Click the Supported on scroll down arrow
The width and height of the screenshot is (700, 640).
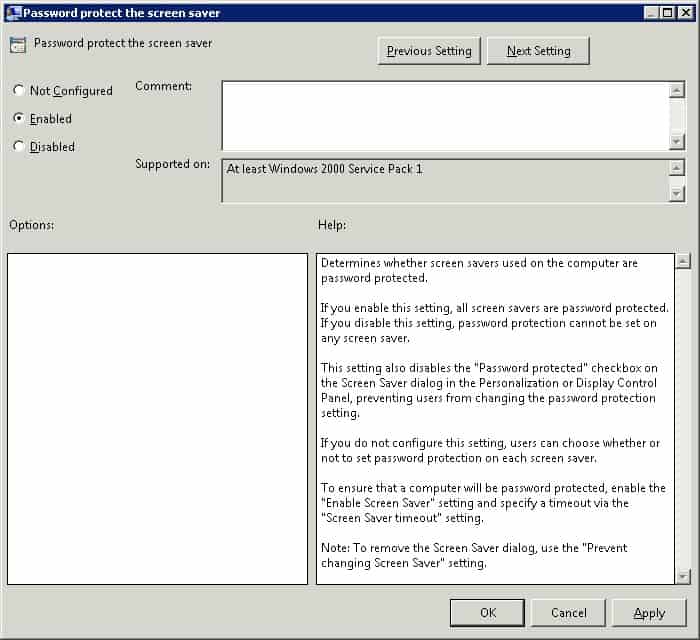[x=677, y=193]
